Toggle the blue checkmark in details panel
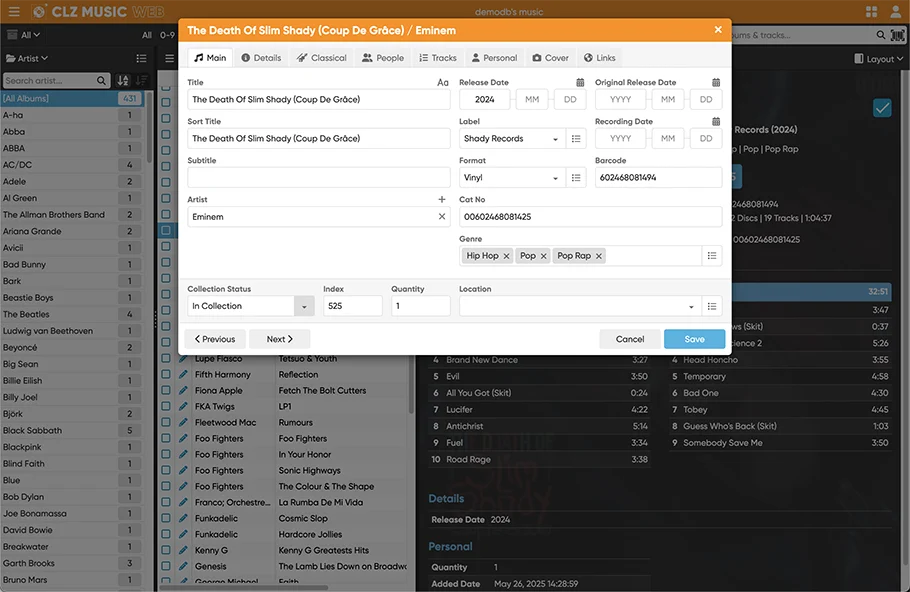Viewport: 910px width, 592px height. (882, 108)
